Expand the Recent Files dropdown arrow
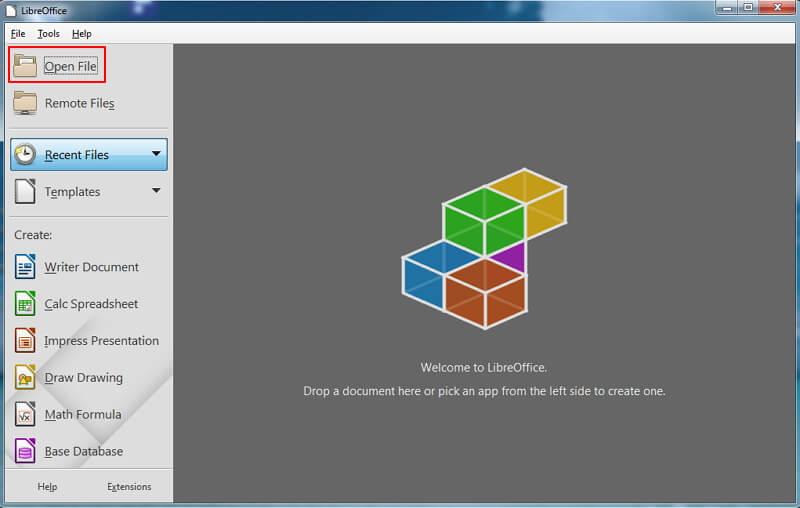Screen dimensions: 800x508 pos(156,154)
